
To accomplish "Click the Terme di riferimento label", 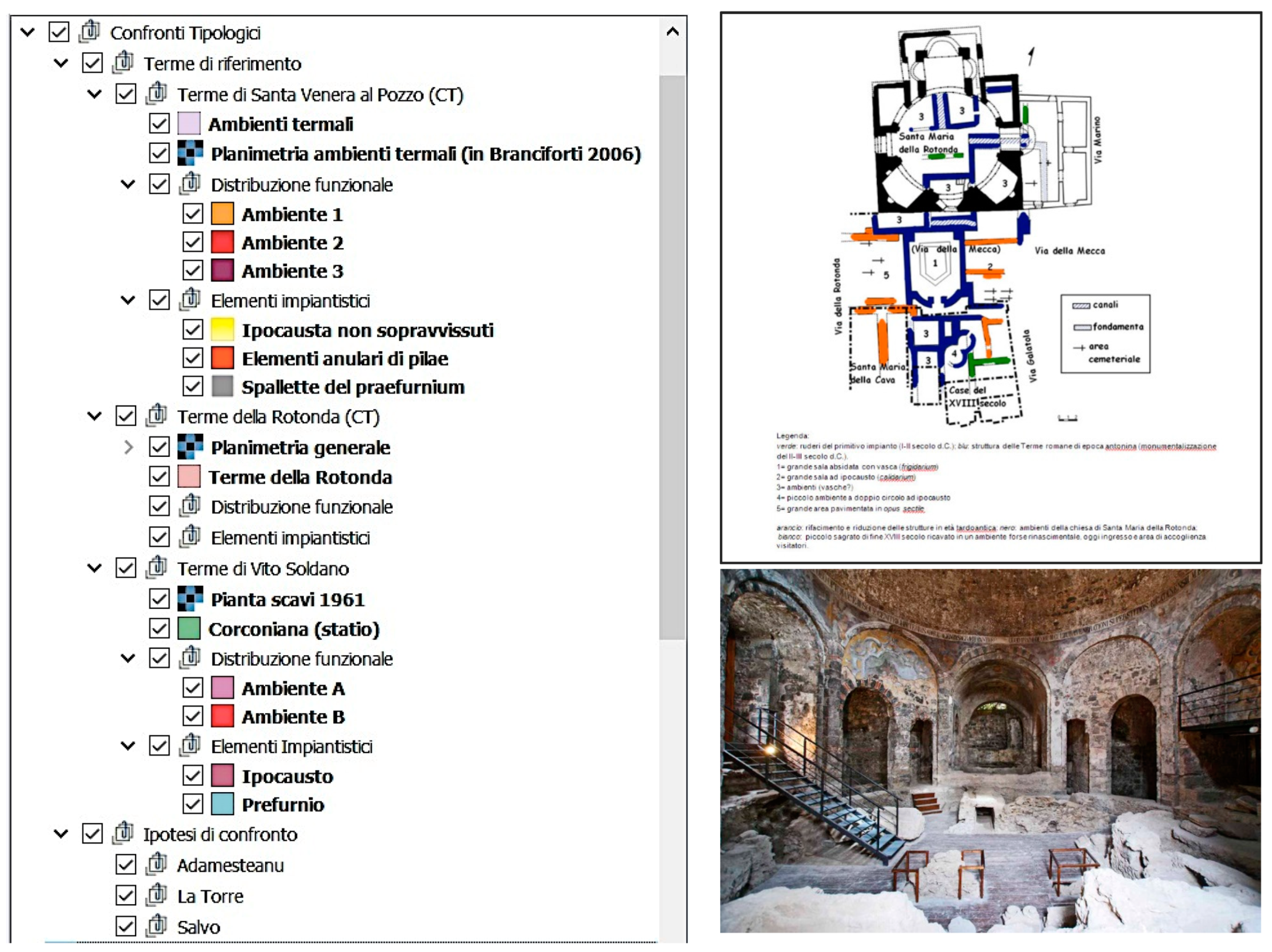I will click(222, 63).
